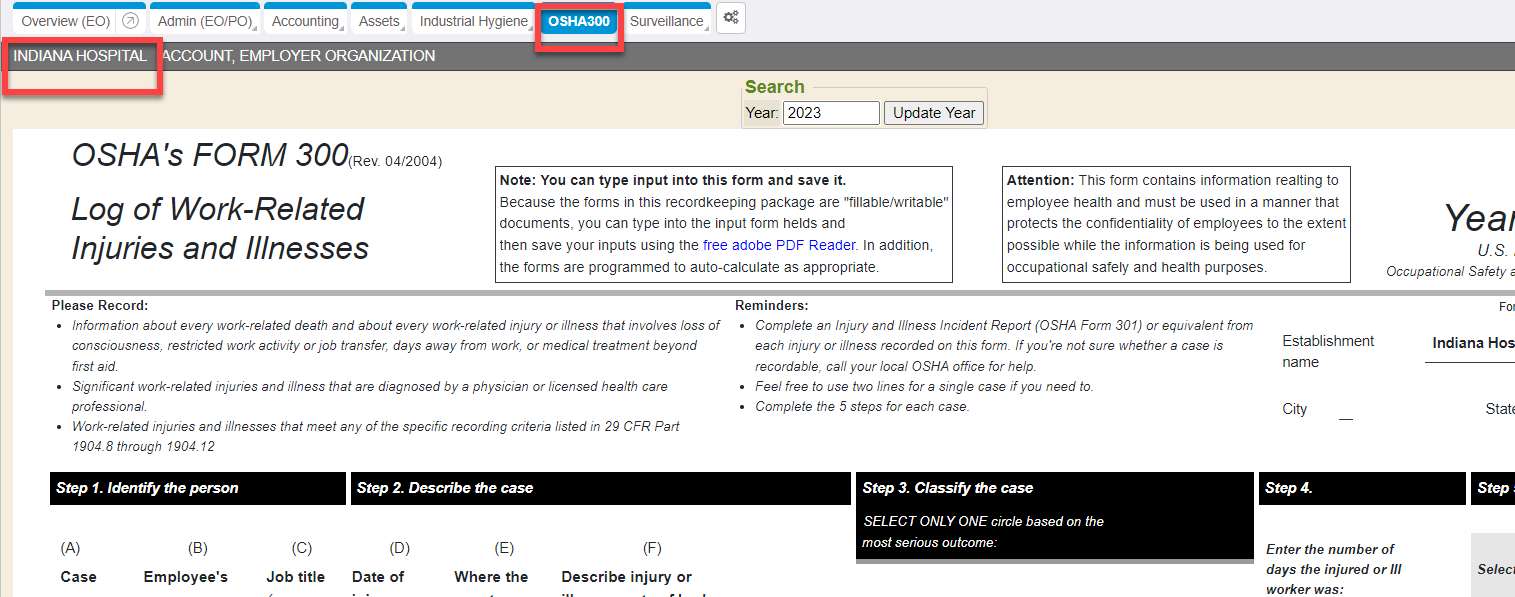The image size is (1515, 597).
Task: Click the blank City field
Action: coord(1345,410)
